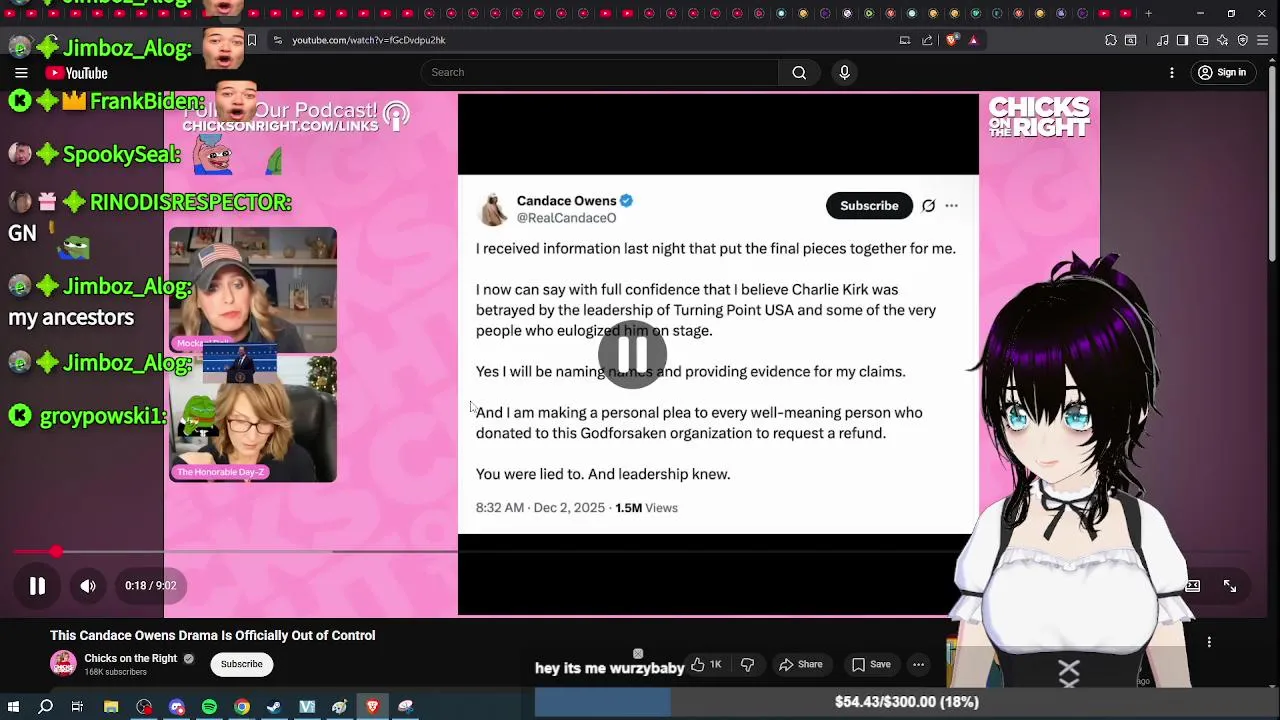Click the 0:18 / 9:02 time display
This screenshot has width=1280, height=720.
[x=150, y=586]
